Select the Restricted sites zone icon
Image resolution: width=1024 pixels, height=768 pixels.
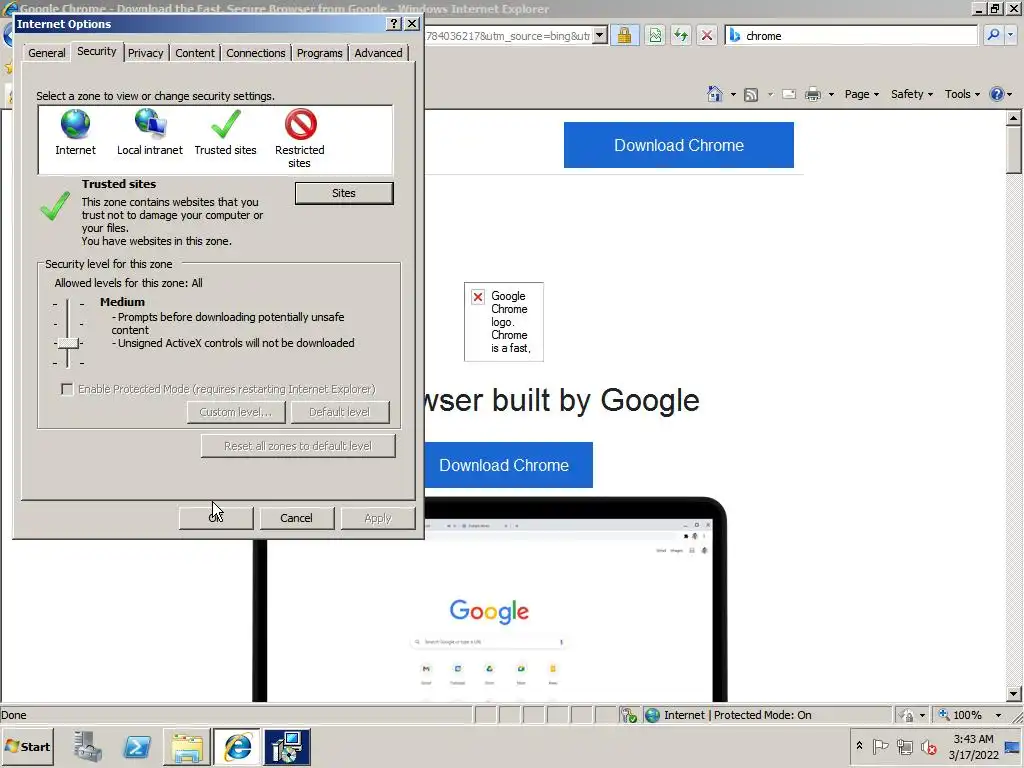pyautogui.click(x=300, y=124)
